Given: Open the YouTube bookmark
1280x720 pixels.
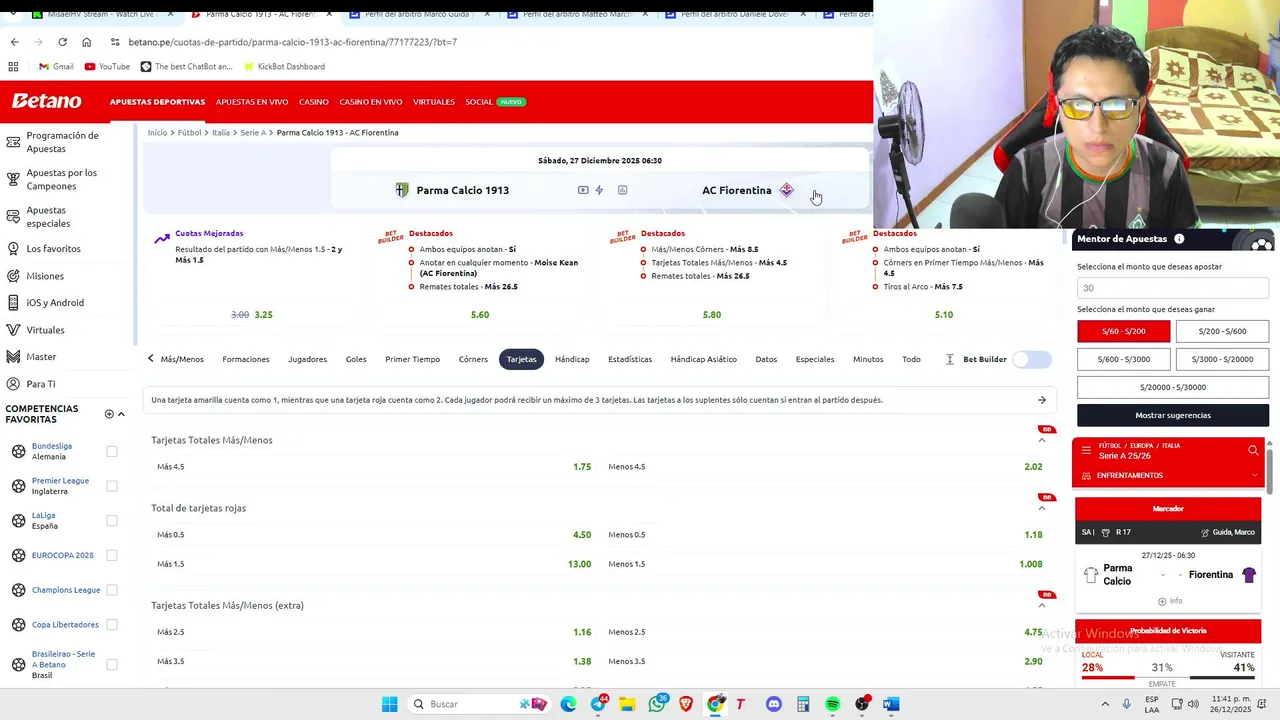Looking at the screenshot, I should [x=107, y=67].
